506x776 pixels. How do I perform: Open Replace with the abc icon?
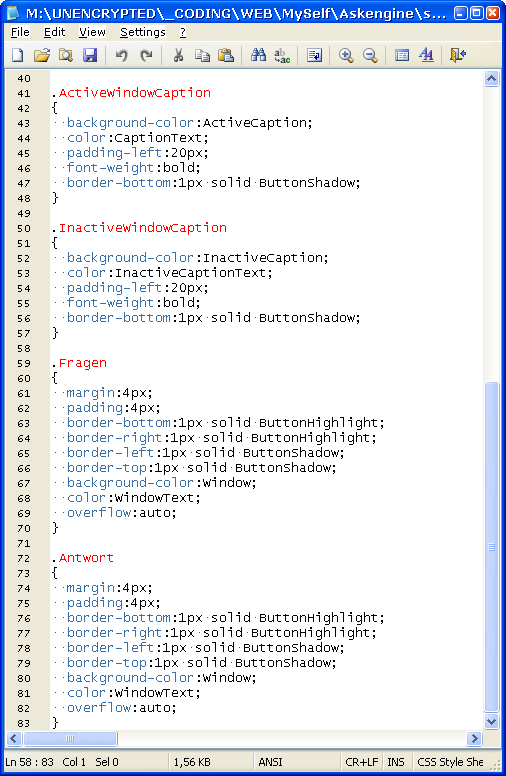(282, 55)
